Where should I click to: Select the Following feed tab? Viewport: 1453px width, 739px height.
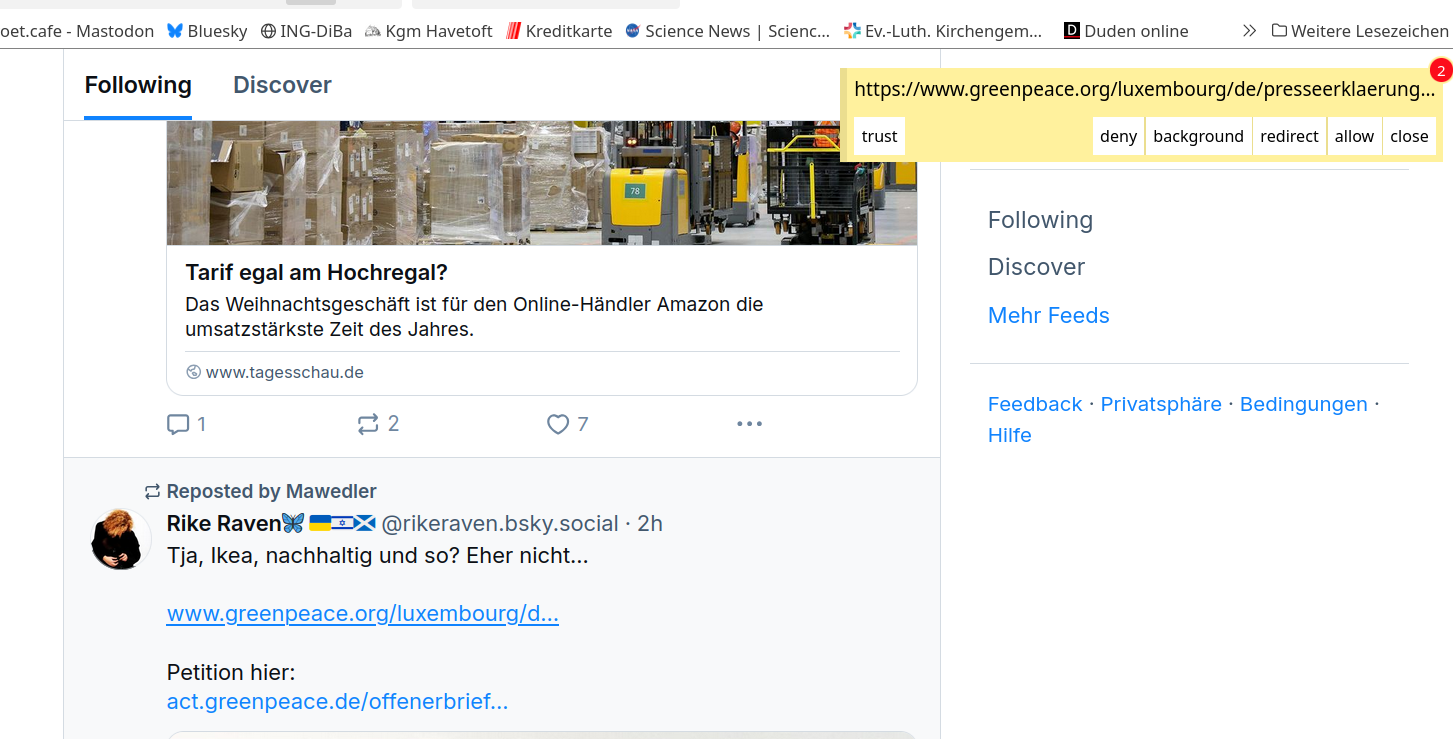tap(138, 85)
